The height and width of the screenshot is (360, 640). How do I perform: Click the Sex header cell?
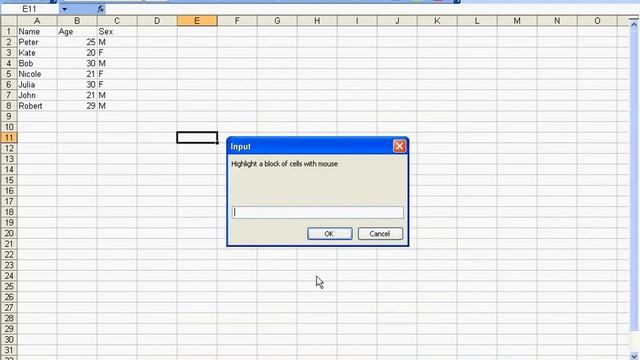[x=117, y=31]
